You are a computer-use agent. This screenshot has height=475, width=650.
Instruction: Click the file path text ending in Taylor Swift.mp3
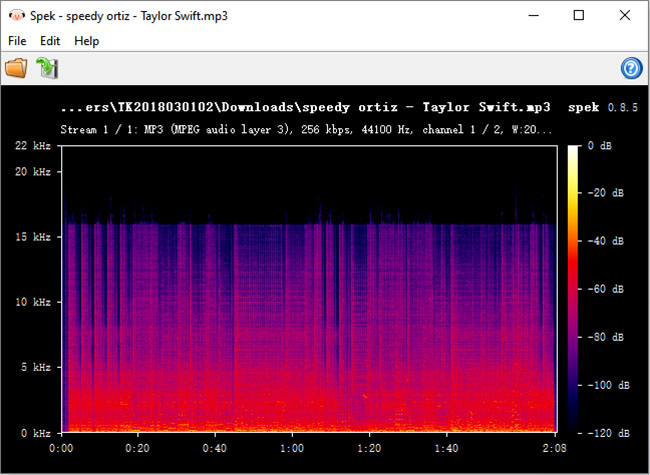[x=306, y=107]
